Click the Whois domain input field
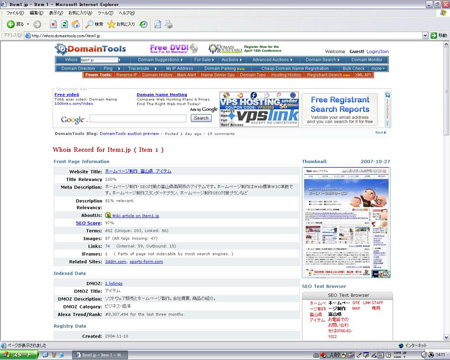The width and height of the screenshot is (450, 360). pyautogui.click(x=99, y=60)
